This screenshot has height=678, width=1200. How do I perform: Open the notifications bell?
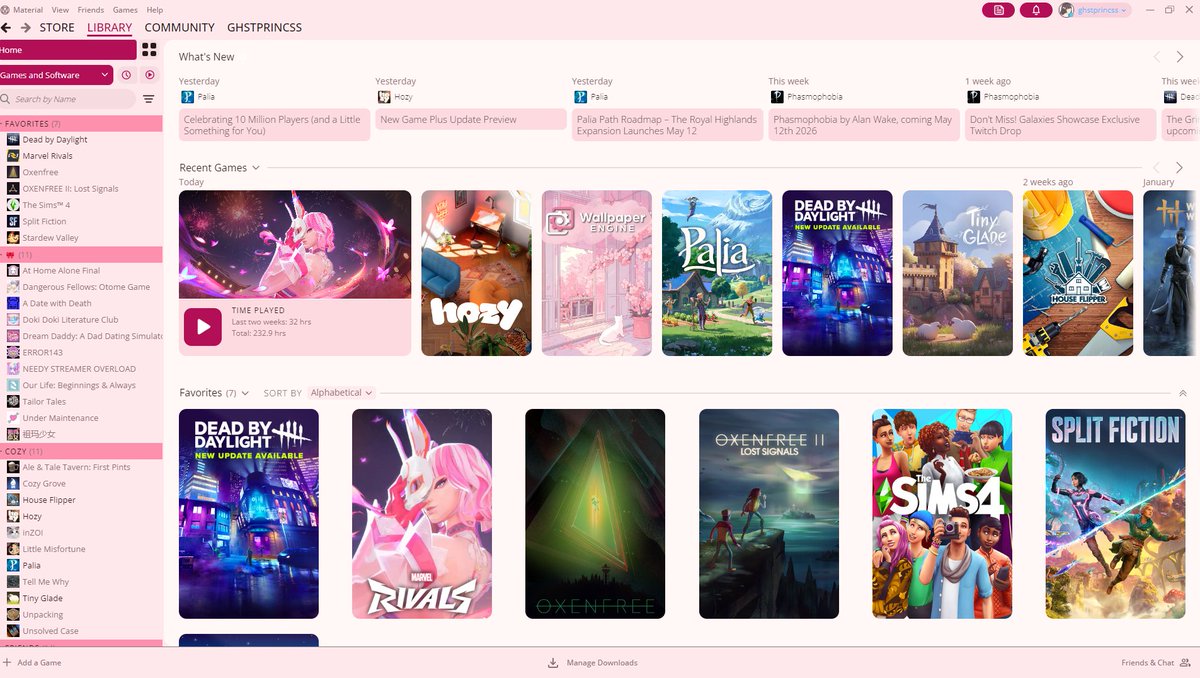1036,10
